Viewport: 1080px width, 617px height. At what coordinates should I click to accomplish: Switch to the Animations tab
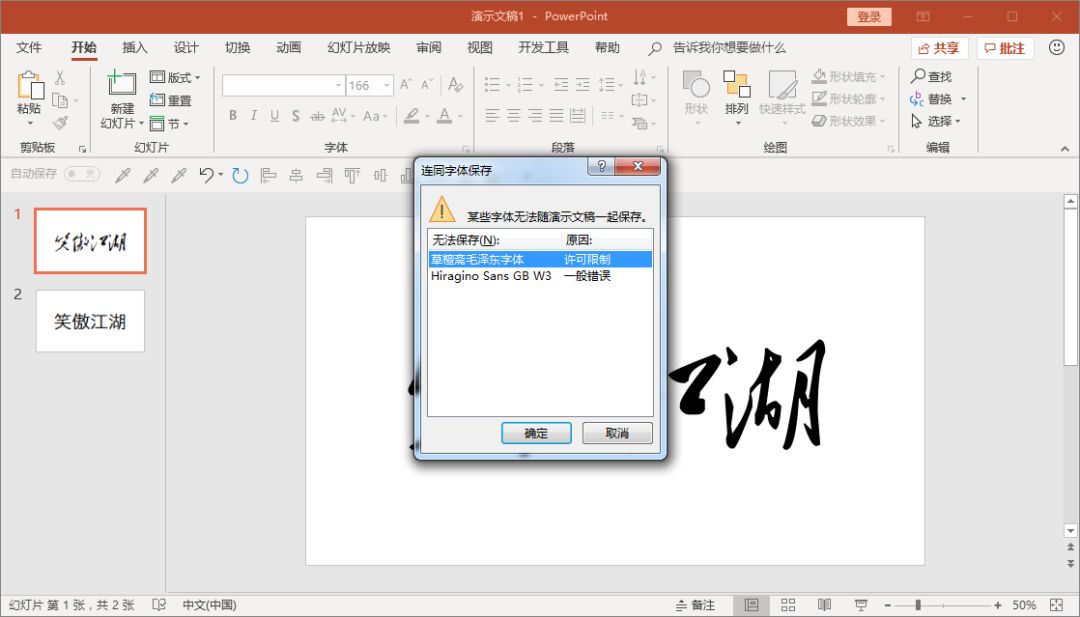tap(289, 48)
